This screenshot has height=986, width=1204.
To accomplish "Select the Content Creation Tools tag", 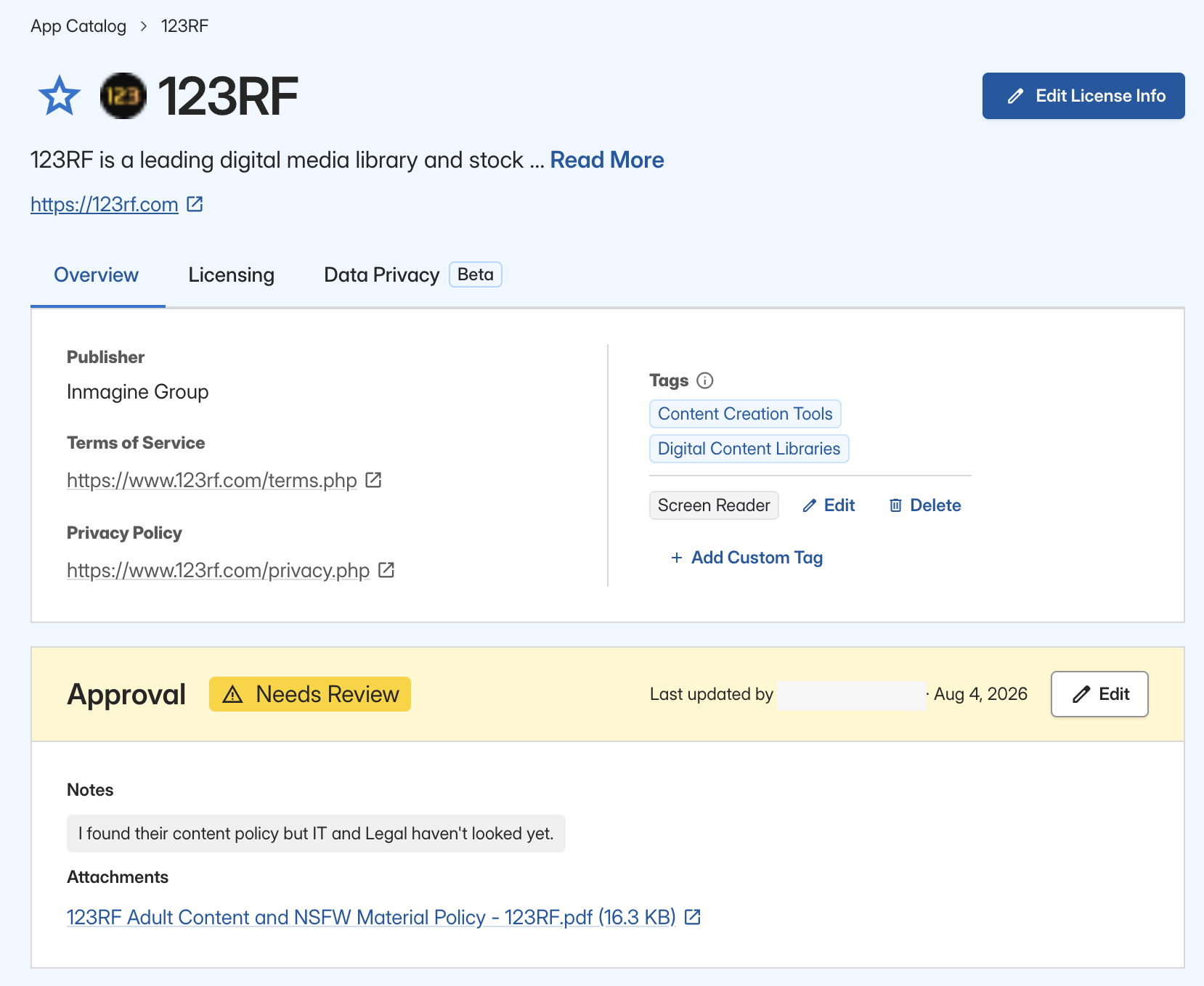I will point(745,414).
